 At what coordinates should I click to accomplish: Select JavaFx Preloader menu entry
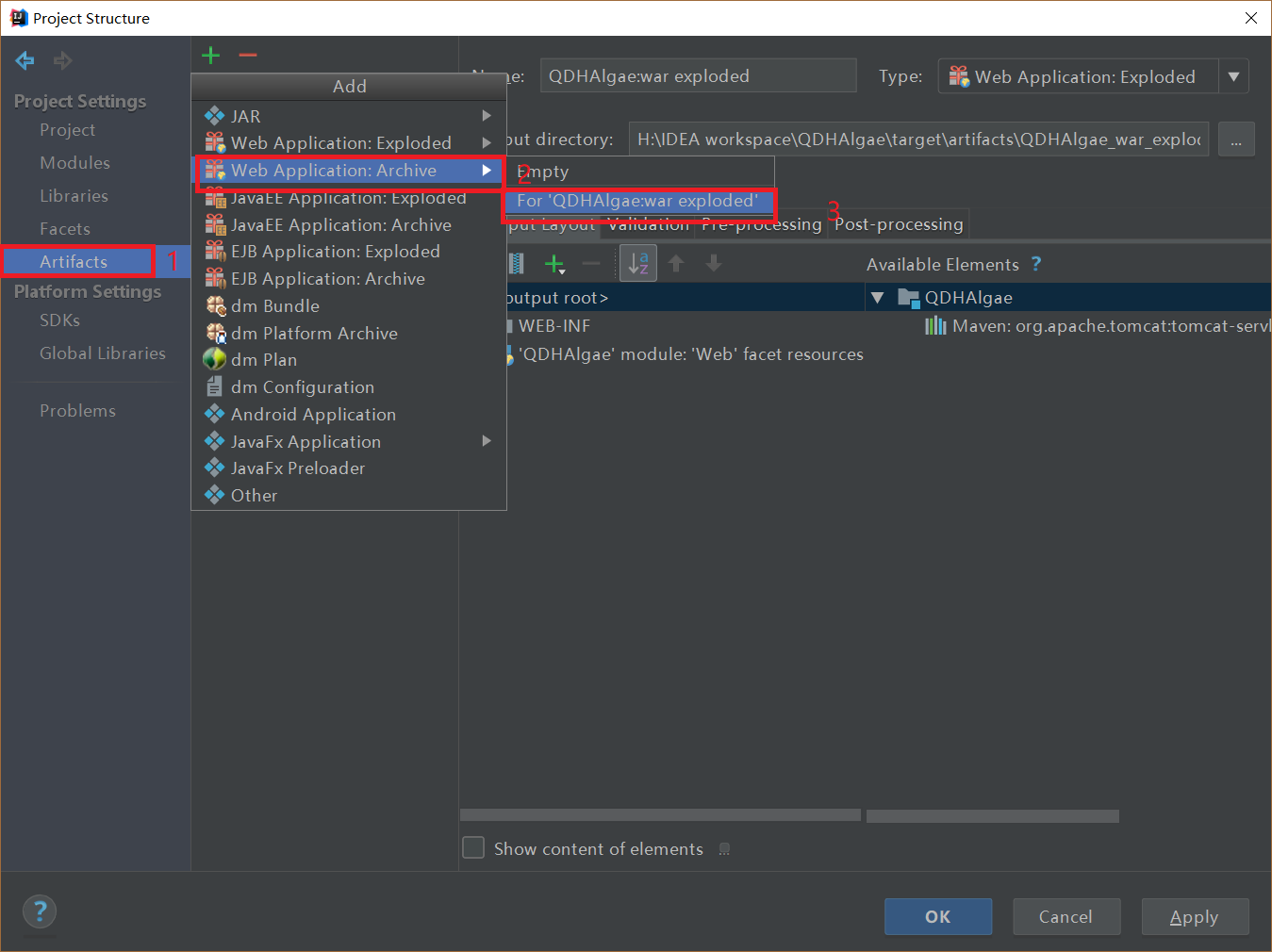click(349, 468)
